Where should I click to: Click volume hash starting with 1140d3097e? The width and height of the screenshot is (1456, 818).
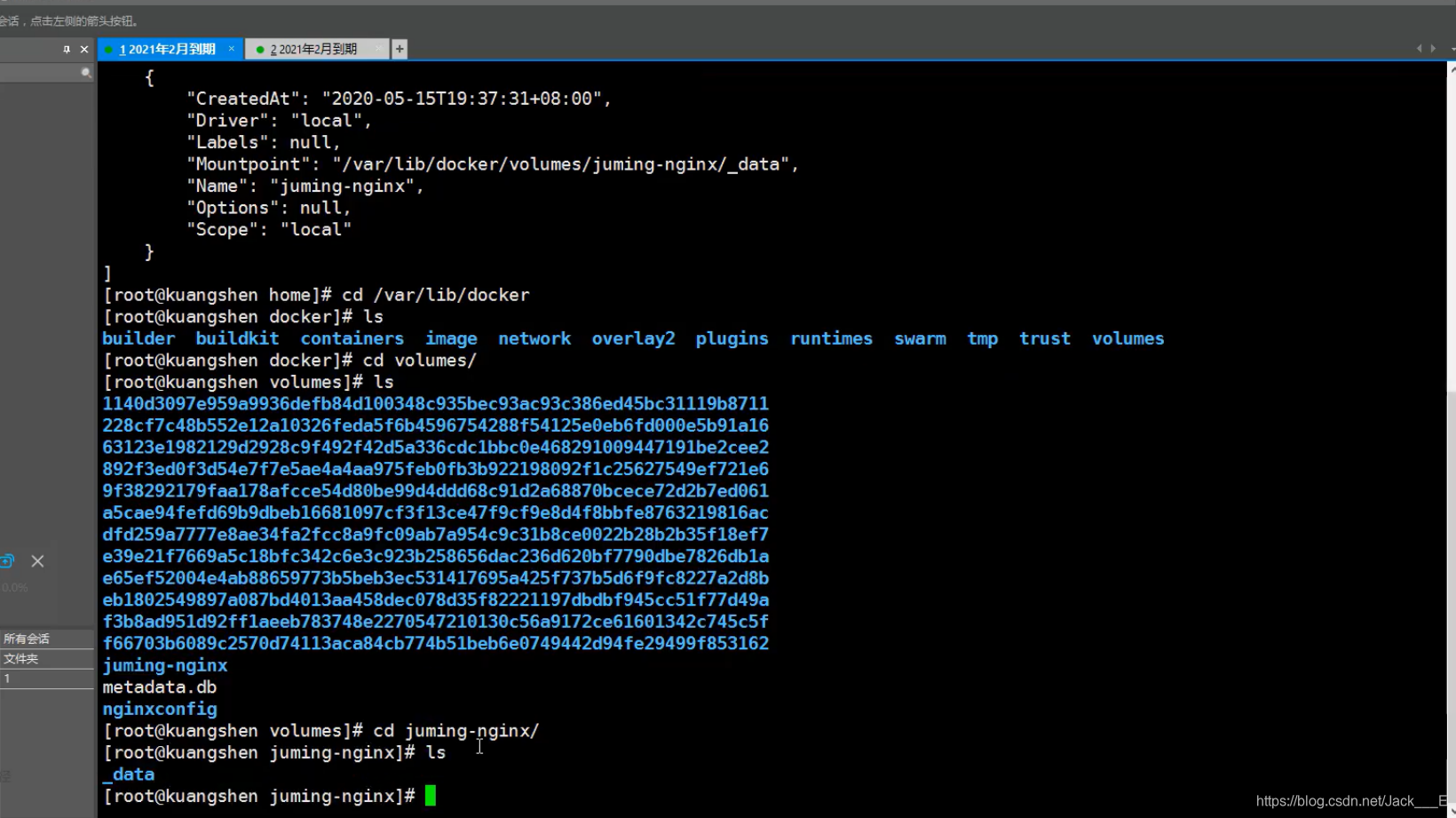[x=436, y=404]
